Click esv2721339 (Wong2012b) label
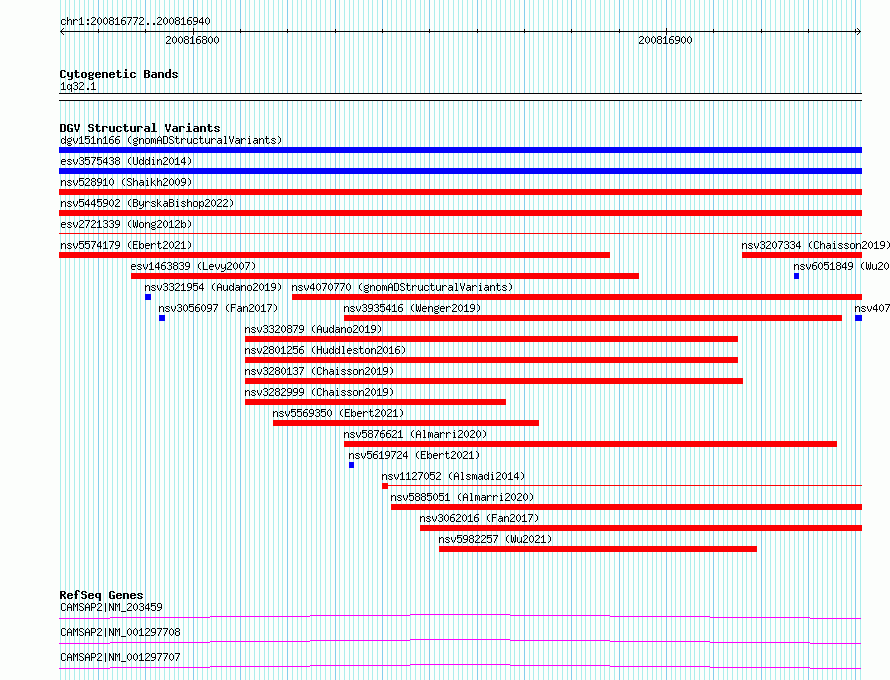Screen dimensions: 890x680 [126, 224]
